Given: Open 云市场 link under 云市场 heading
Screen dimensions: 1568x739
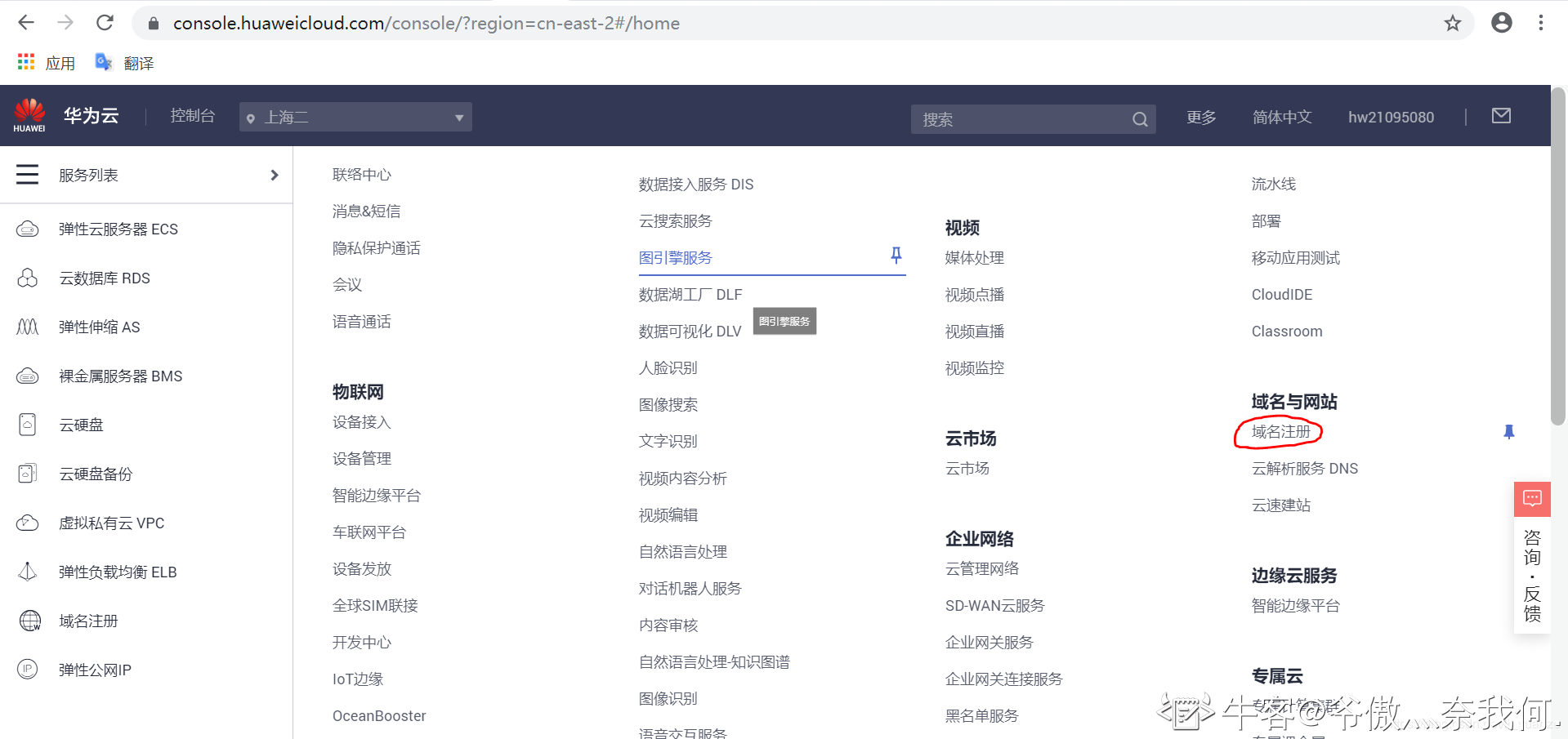Looking at the screenshot, I should coord(967,469).
